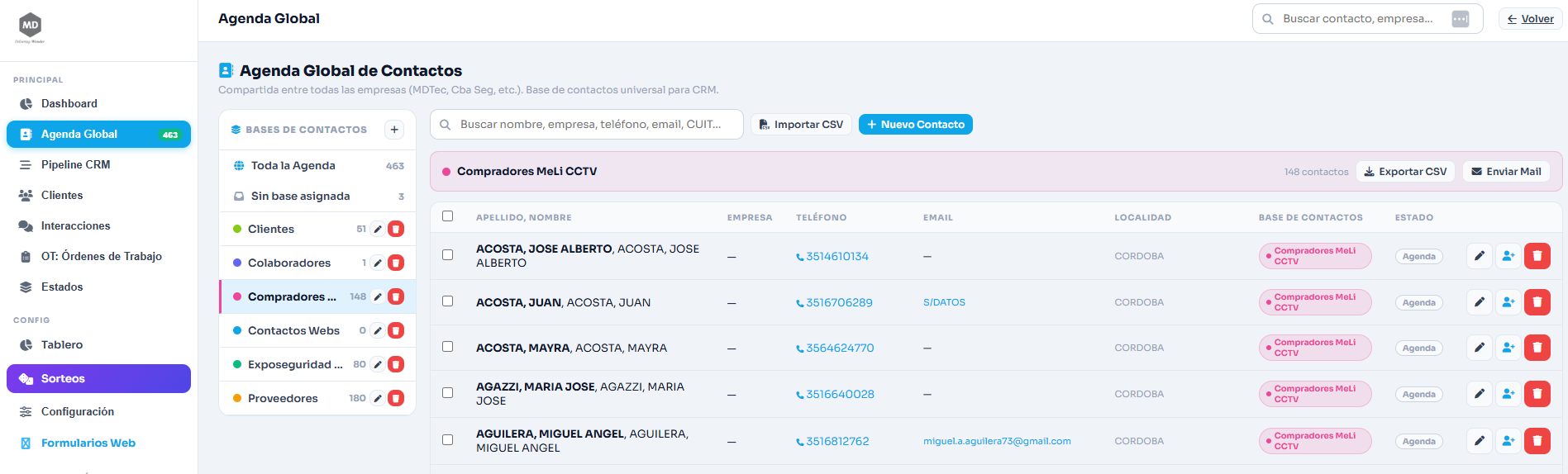1568x474 pixels.
Task: Open email miguel.a.aguilera73@gmail.com
Action: pos(997,441)
